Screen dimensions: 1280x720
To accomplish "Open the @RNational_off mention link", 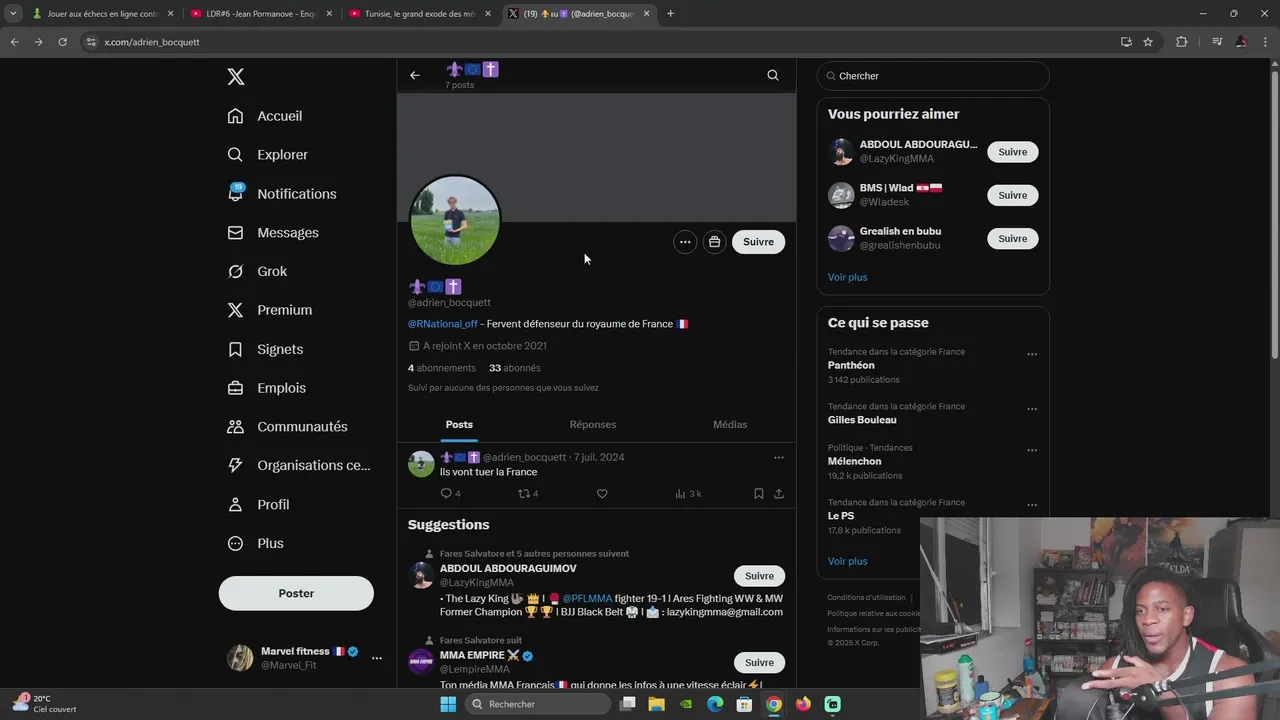I will 443,324.
